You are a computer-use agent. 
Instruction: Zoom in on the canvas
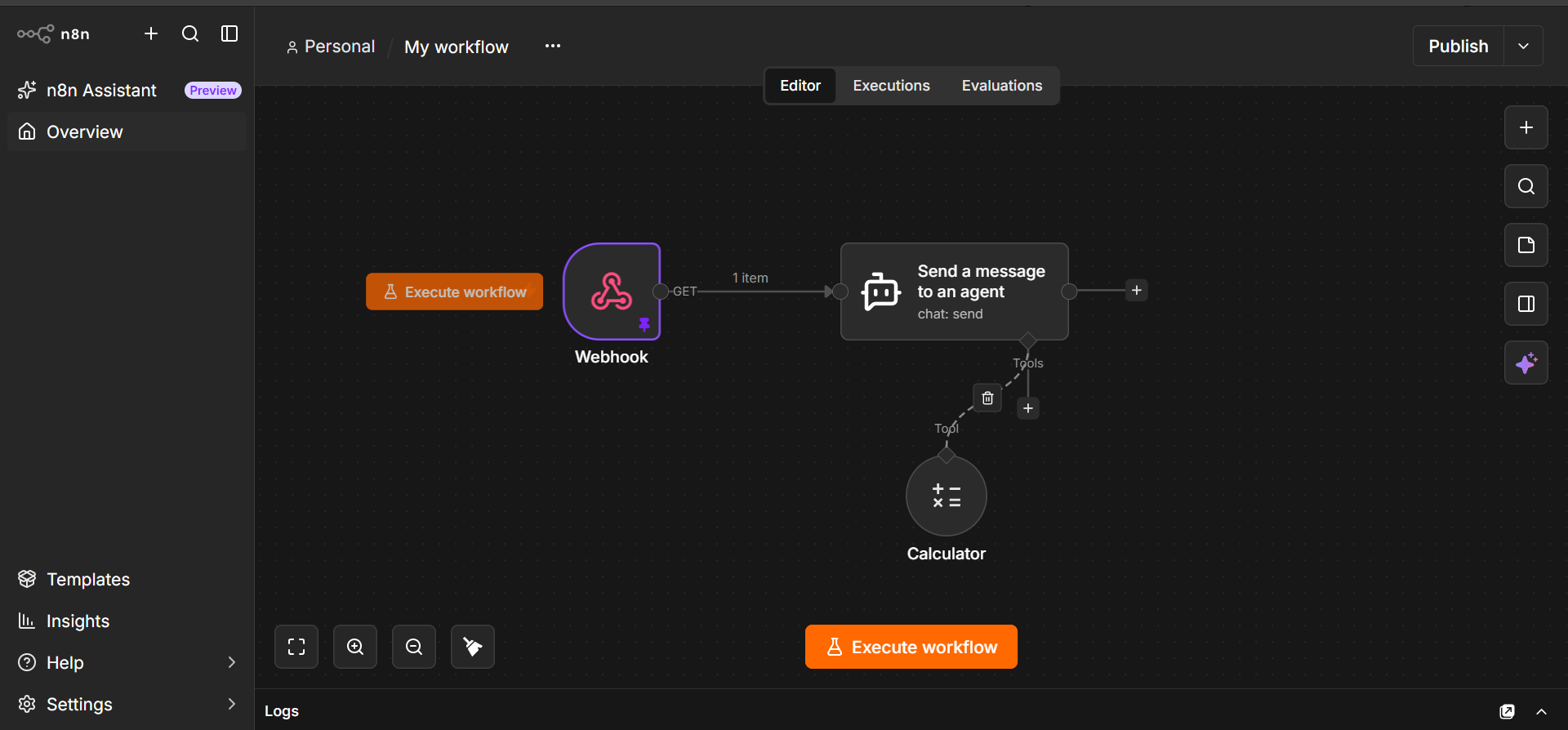point(355,647)
